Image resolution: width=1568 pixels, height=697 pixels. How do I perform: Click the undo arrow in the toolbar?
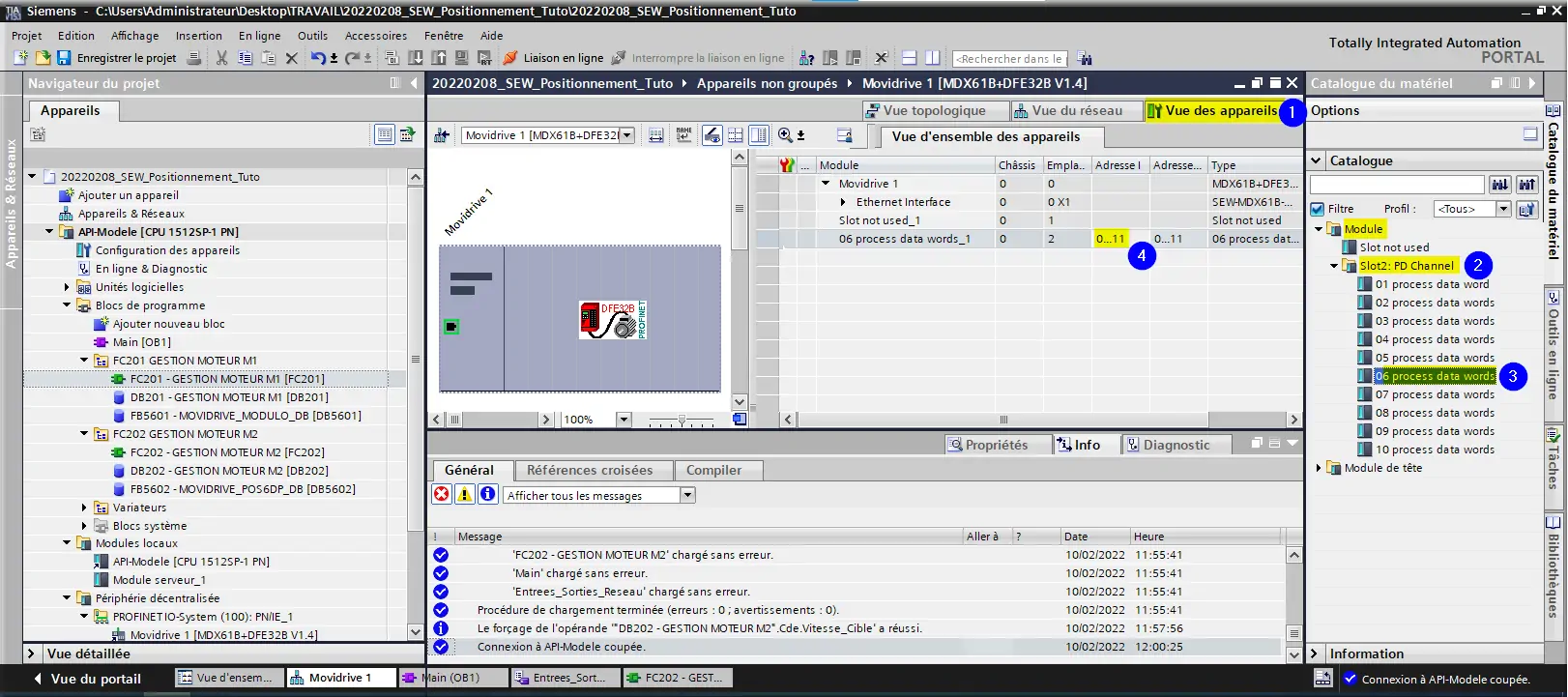pos(318,58)
